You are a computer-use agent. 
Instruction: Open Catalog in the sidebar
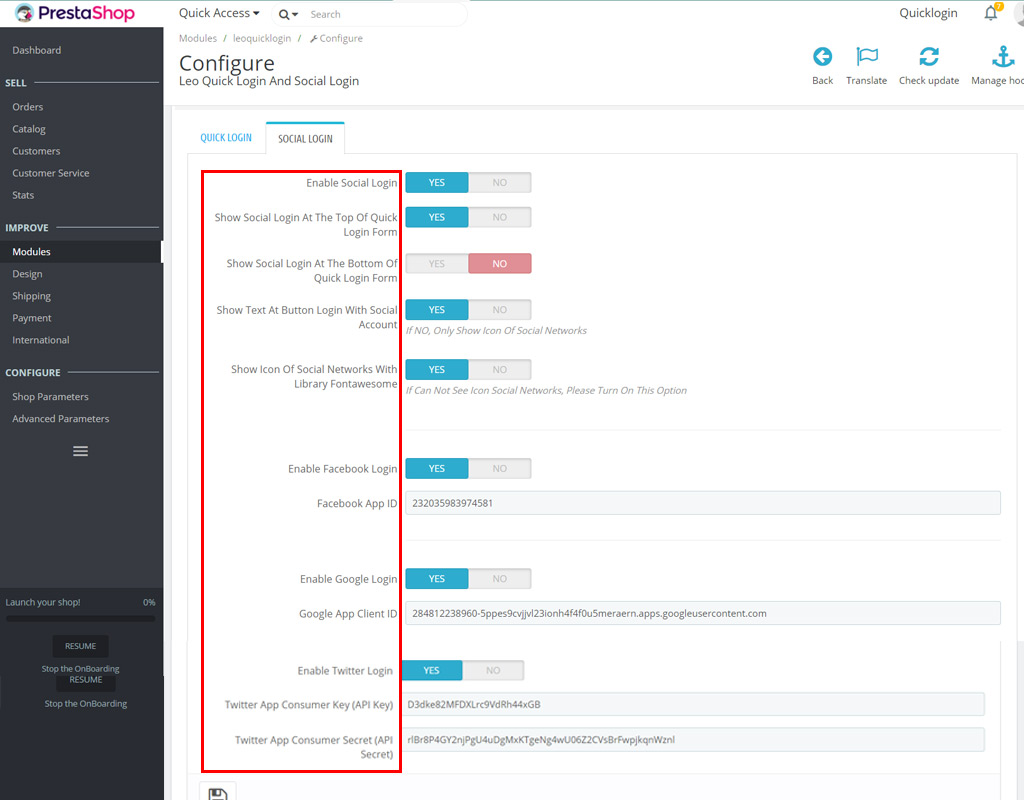(x=29, y=129)
